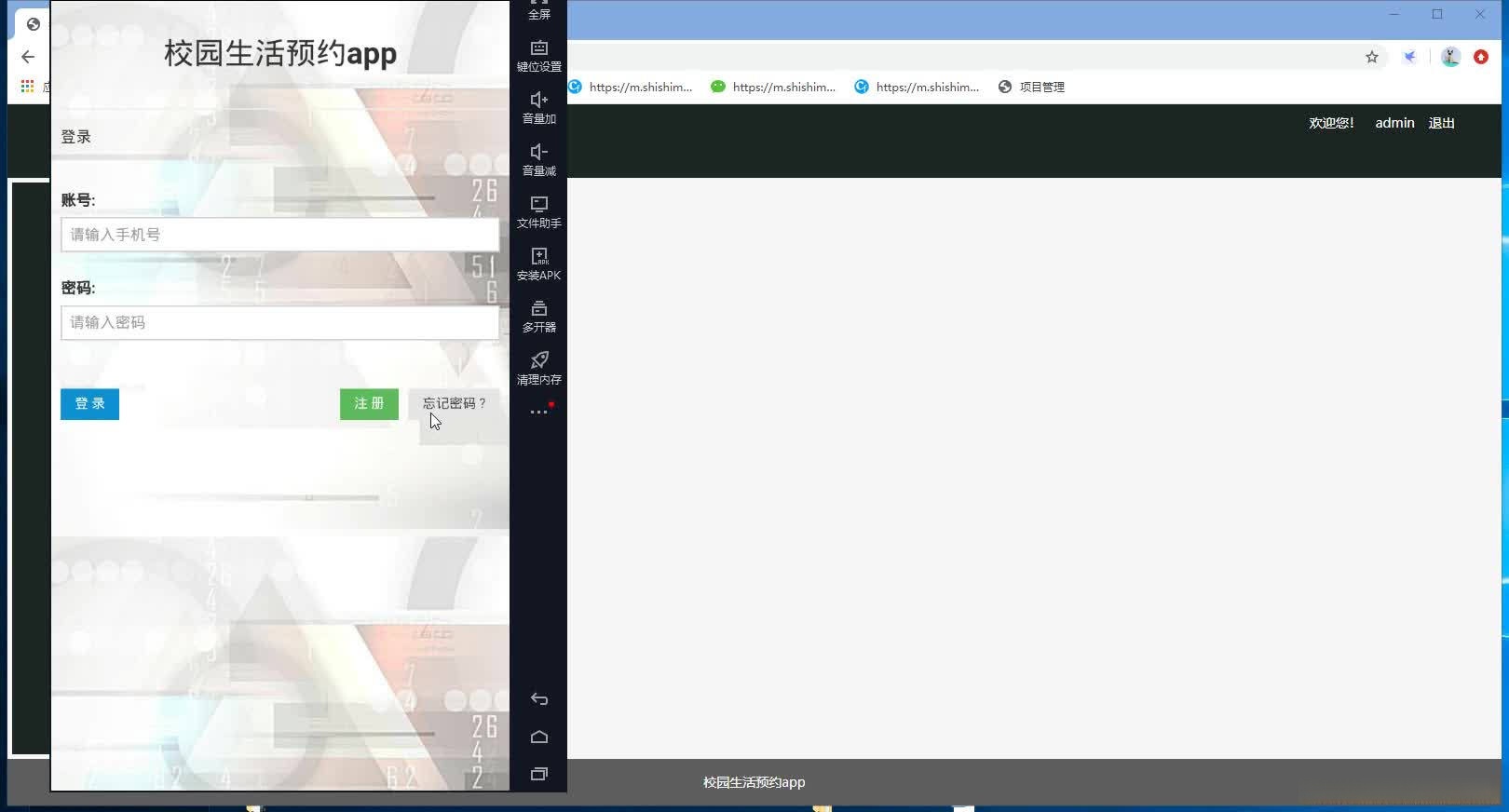Open emulator key mapping settings (键位设置)
This screenshot has height=812, width=1509.
[539, 56]
